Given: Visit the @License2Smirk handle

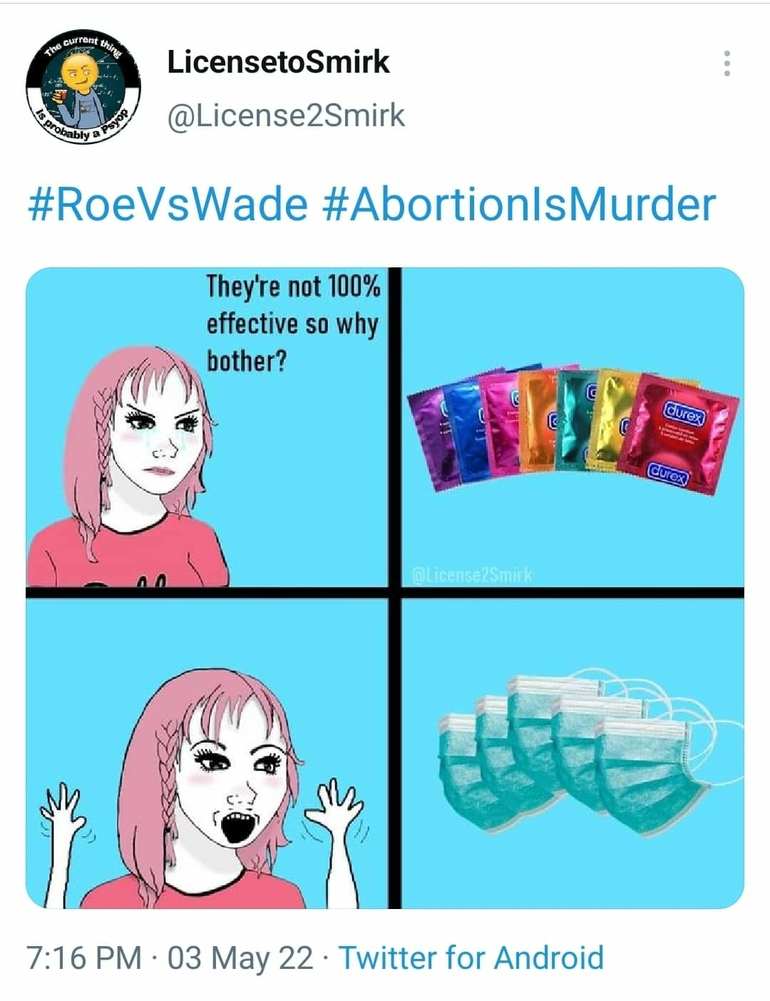Looking at the screenshot, I should click(x=285, y=116).
